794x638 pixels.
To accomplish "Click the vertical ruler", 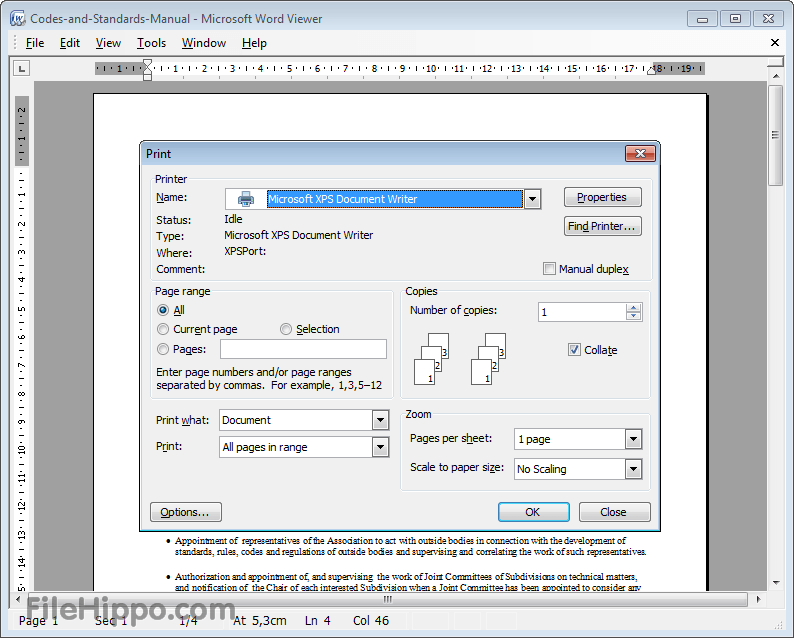I will click(21, 343).
